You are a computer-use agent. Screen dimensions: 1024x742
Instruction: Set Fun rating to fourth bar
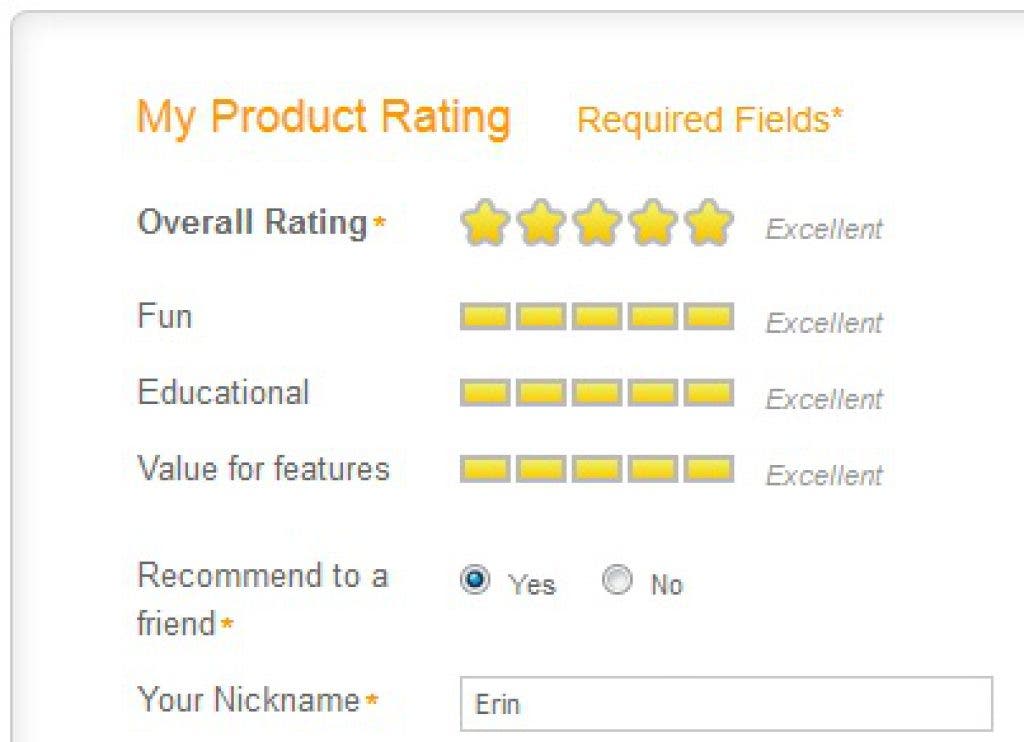click(653, 318)
